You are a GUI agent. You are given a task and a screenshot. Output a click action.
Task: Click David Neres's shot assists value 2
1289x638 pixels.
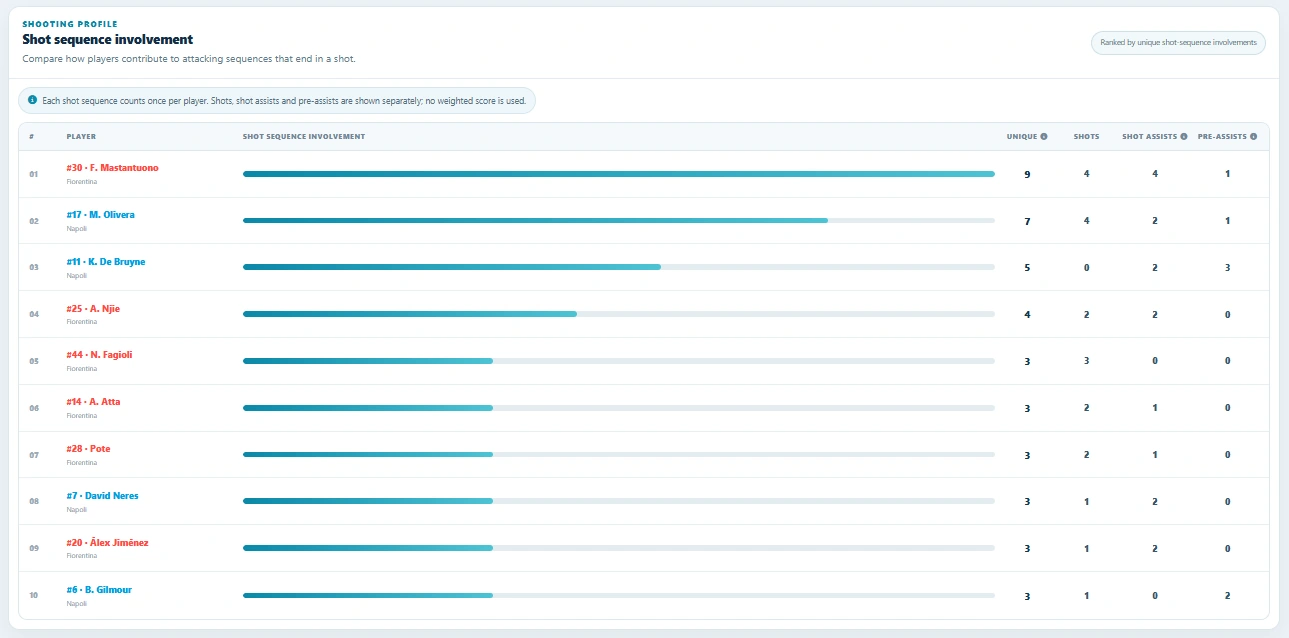coord(1155,502)
